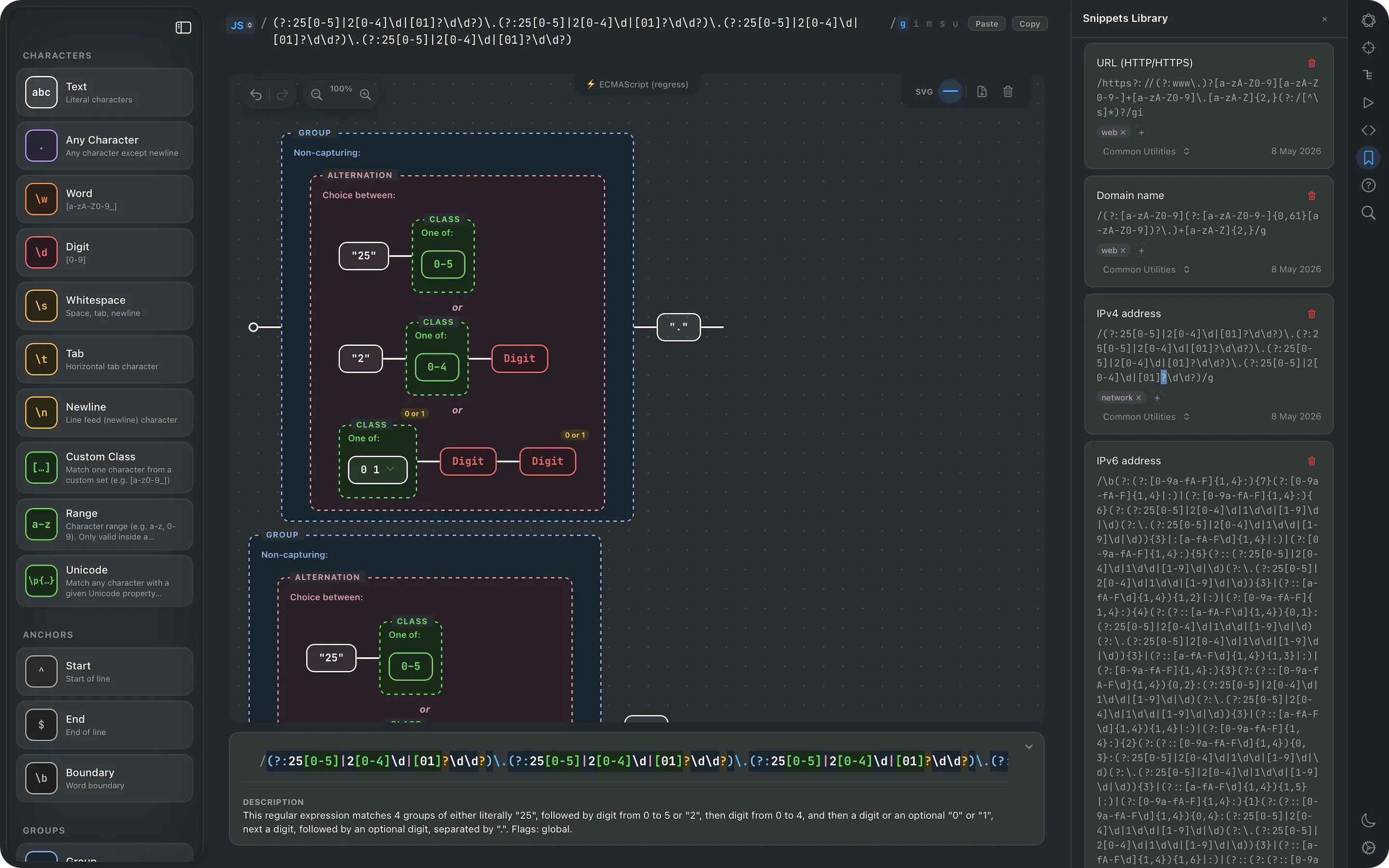
Task: Copy the regex with Copy button
Action: pos(1029,24)
